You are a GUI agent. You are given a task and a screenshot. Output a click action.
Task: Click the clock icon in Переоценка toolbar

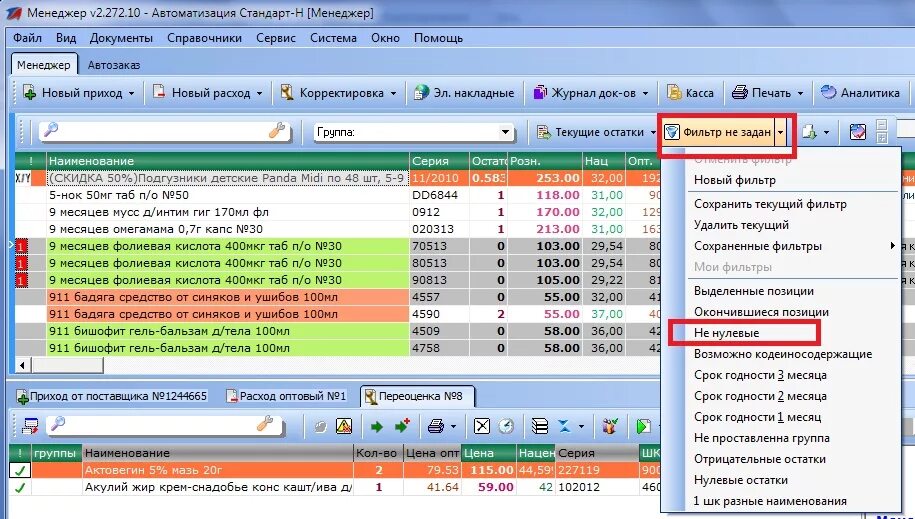pos(506,426)
